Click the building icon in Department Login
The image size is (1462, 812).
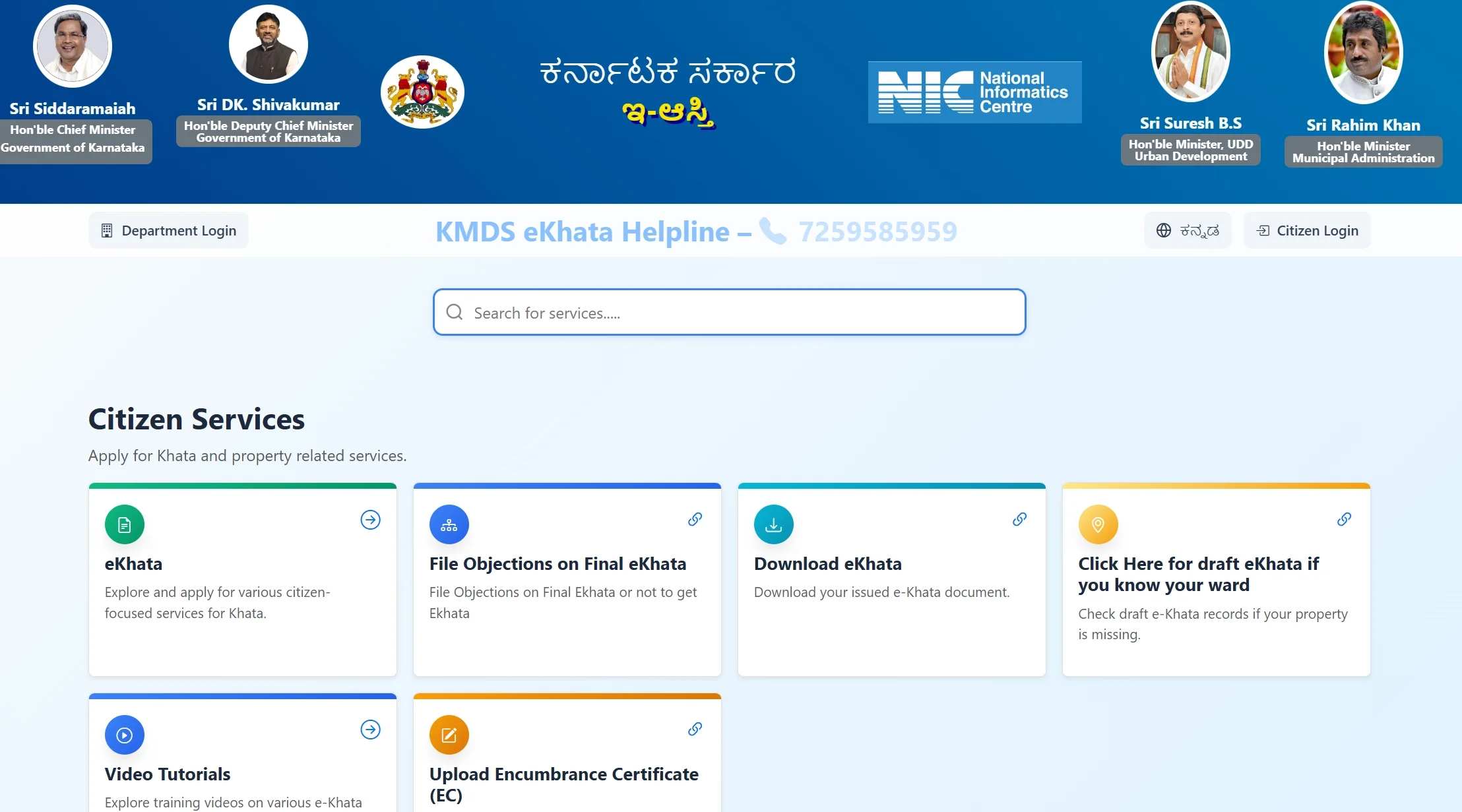point(107,230)
